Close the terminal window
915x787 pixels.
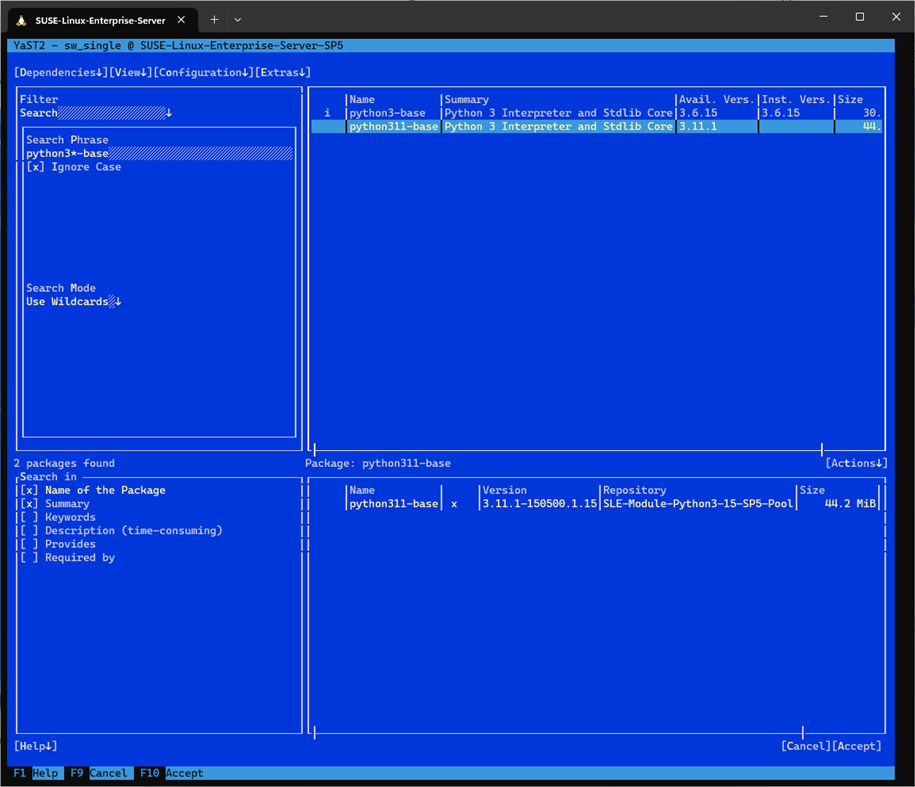(896, 17)
